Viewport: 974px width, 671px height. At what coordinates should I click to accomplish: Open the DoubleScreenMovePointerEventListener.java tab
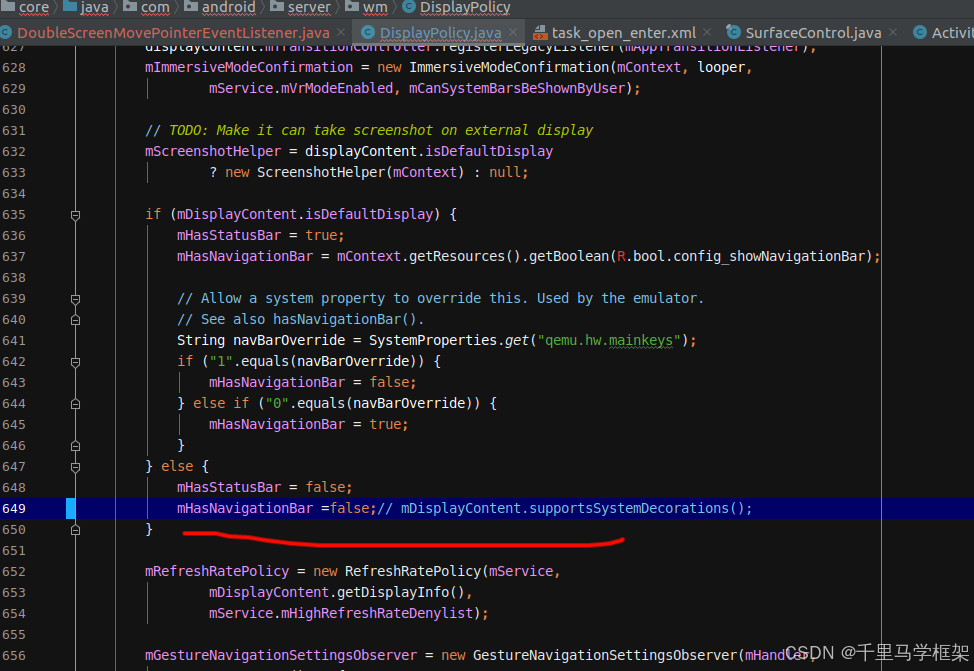173,32
